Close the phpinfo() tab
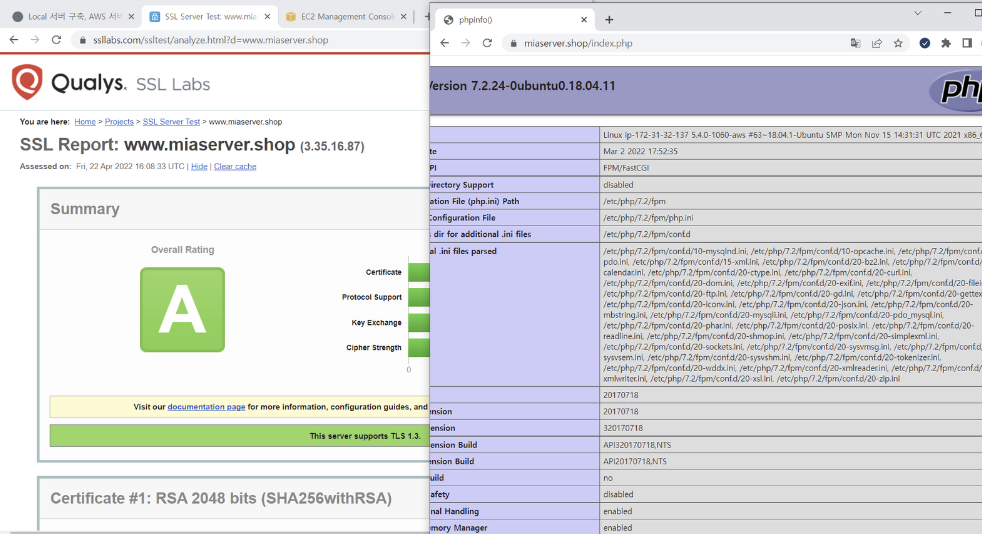This screenshot has height=534, width=982. tap(584, 19)
